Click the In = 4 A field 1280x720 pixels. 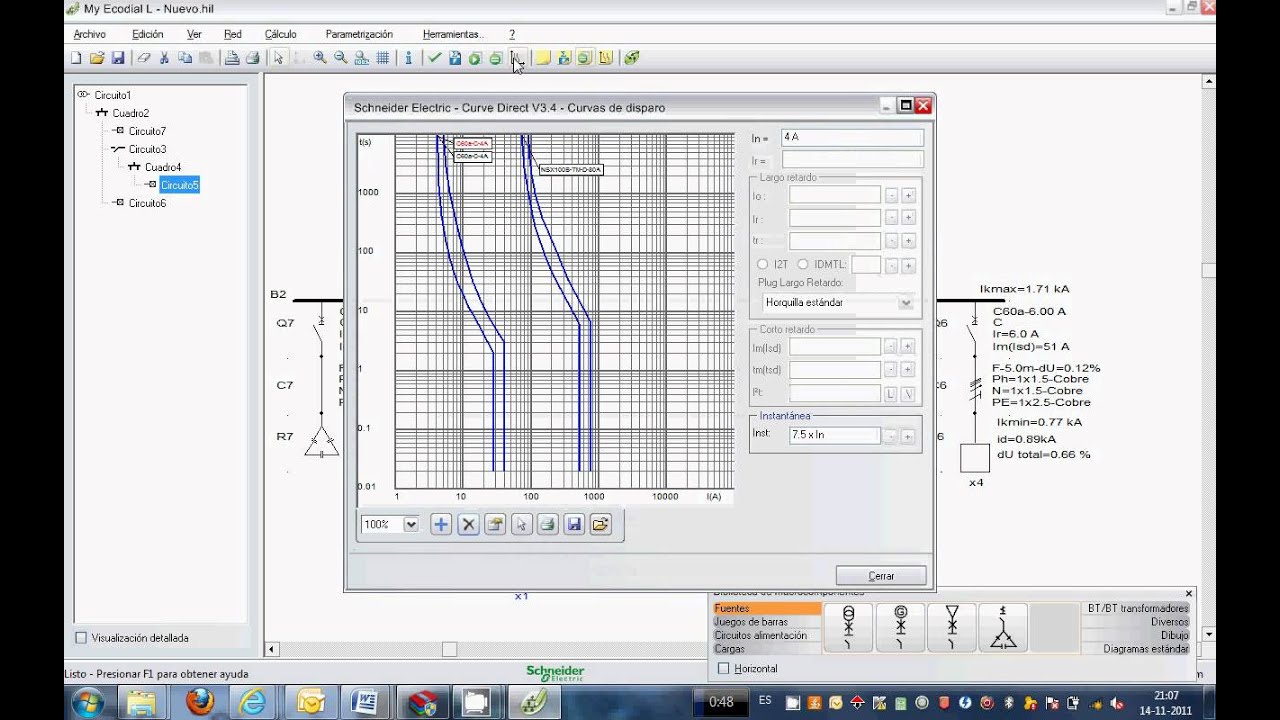(x=852, y=137)
